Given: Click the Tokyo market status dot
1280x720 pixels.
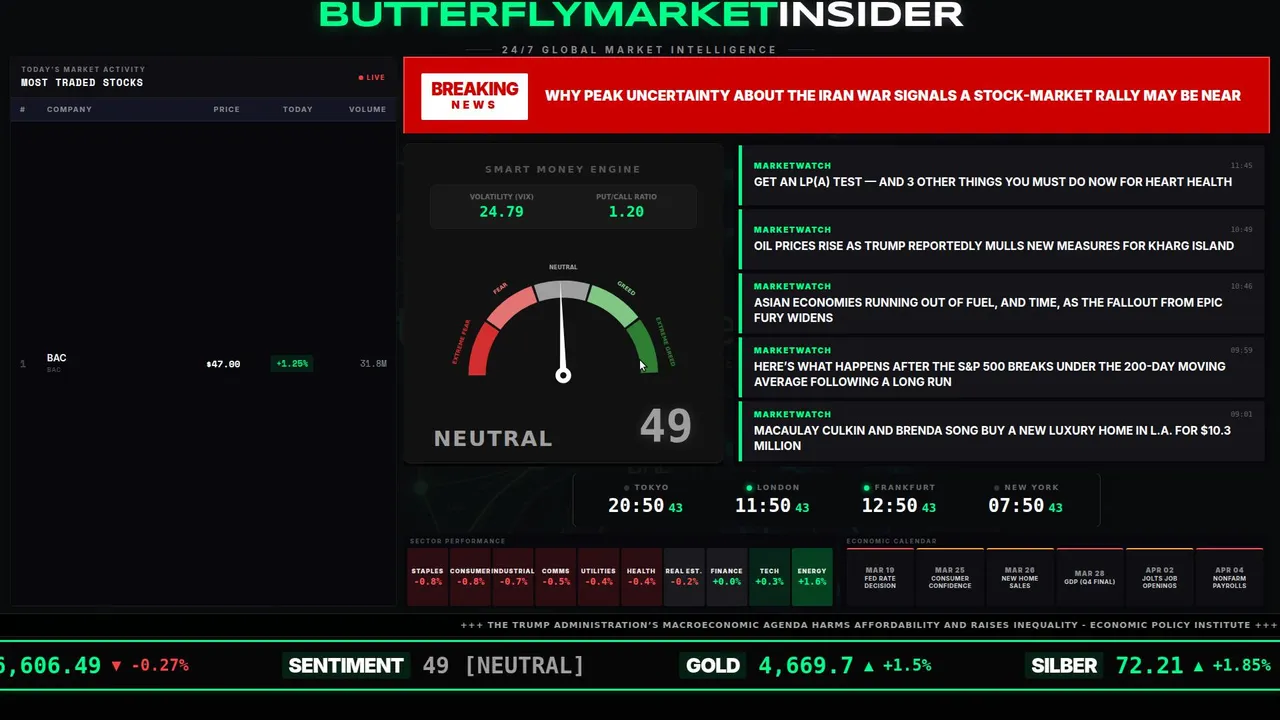Looking at the screenshot, I should click(x=627, y=488).
